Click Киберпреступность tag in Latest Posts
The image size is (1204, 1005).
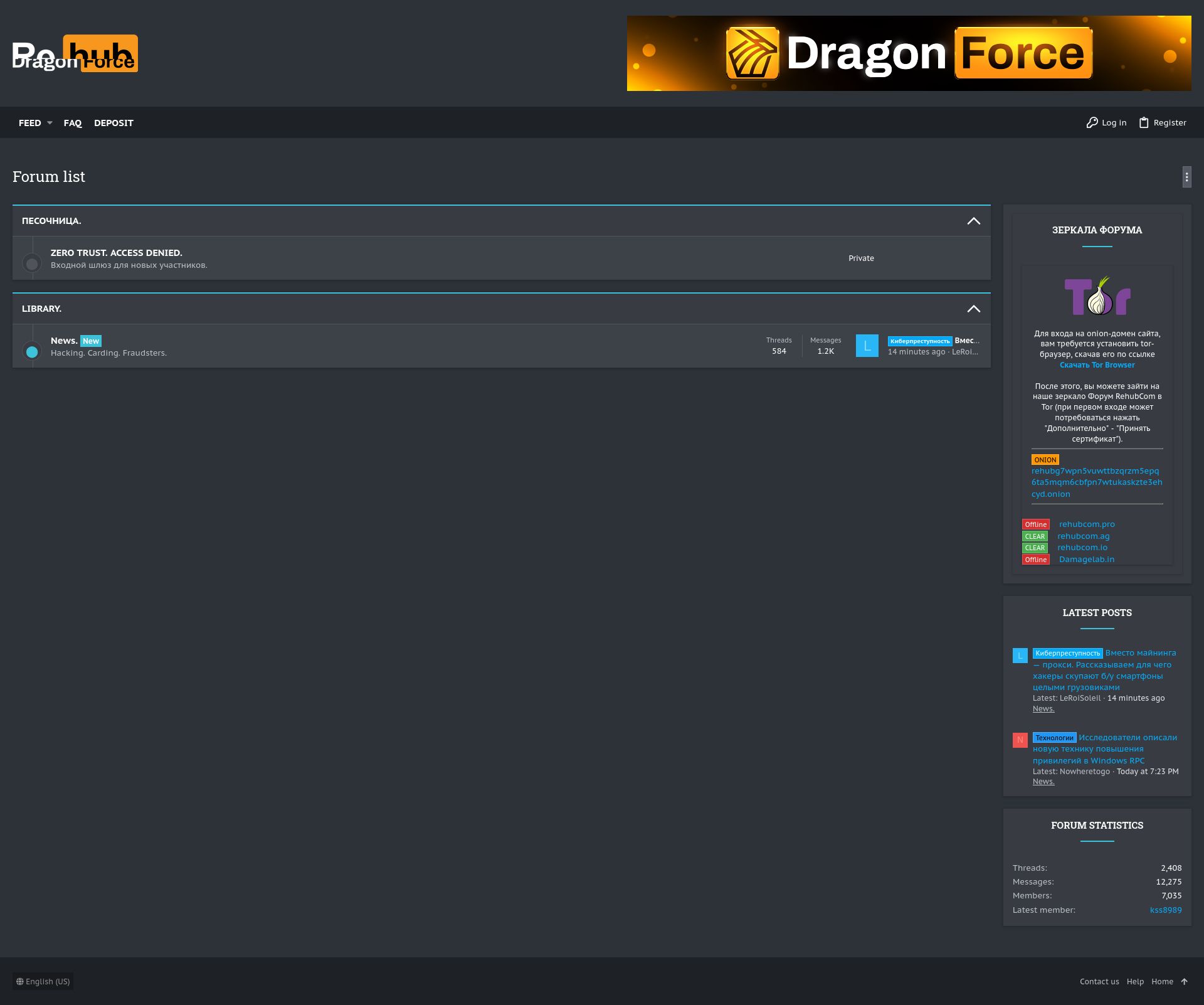point(1067,653)
